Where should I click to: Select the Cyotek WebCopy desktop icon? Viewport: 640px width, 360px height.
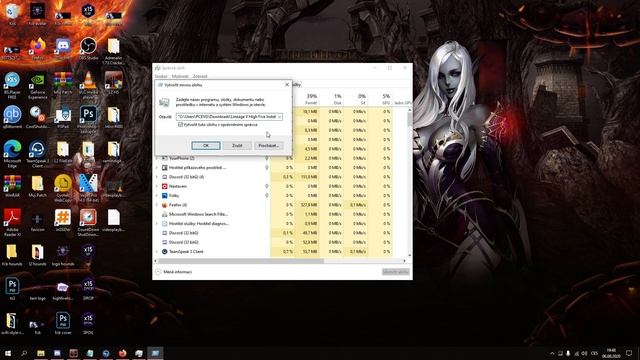point(62,188)
